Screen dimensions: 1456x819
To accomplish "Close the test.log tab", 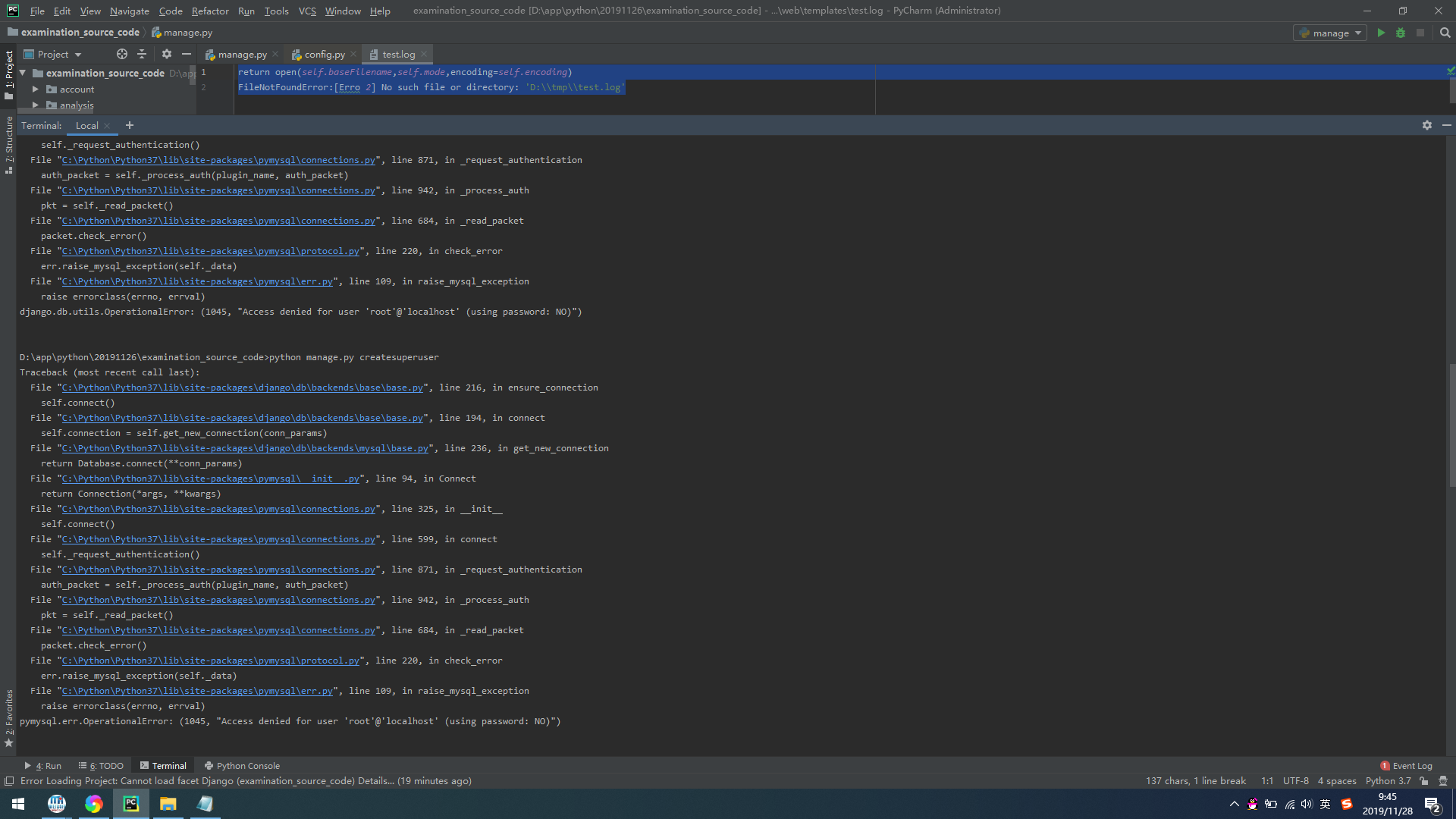I will point(424,54).
